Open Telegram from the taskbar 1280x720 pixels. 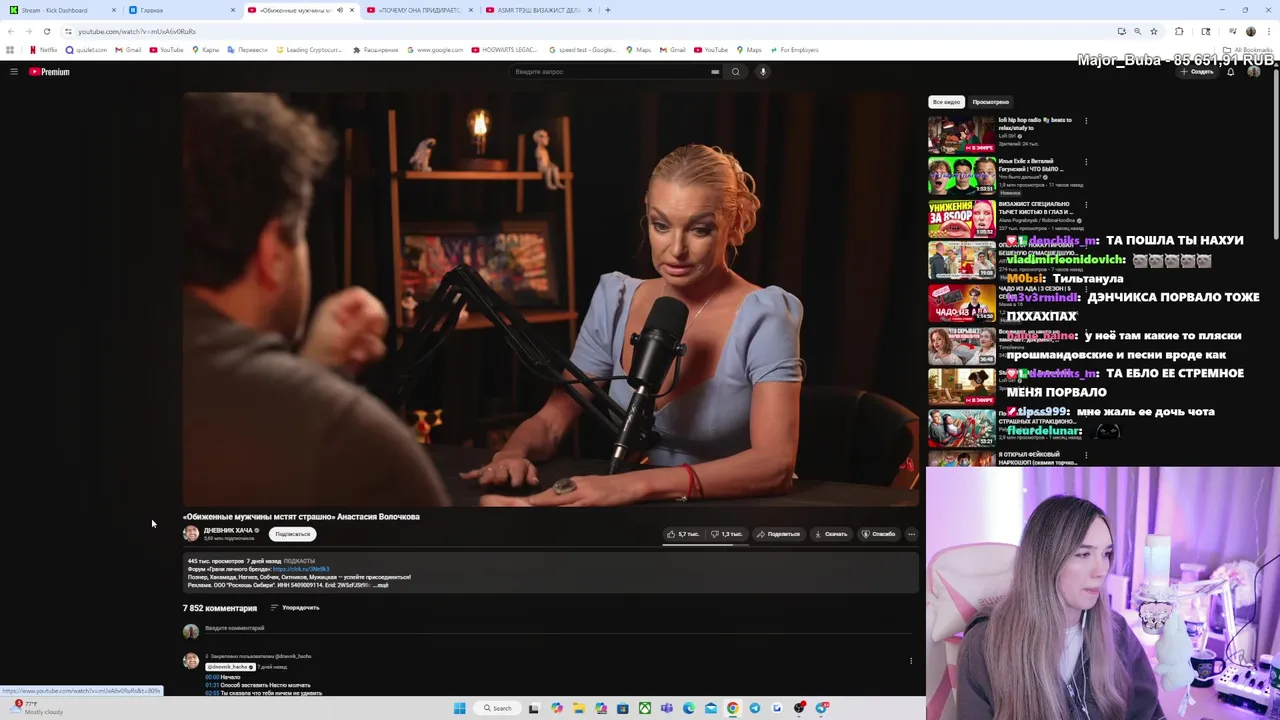[755, 708]
